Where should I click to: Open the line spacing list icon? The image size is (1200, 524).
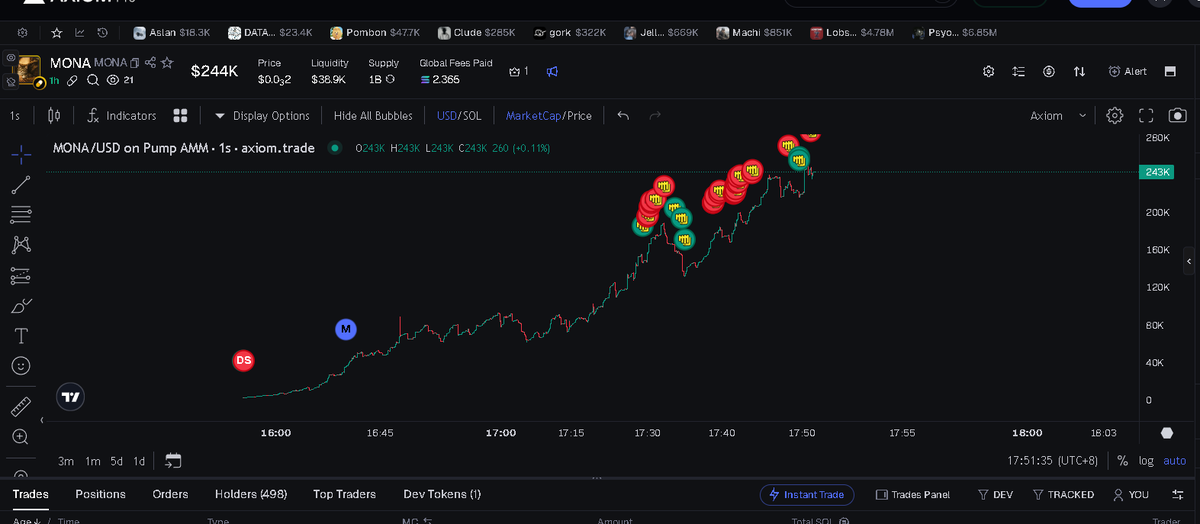[x=1019, y=72]
